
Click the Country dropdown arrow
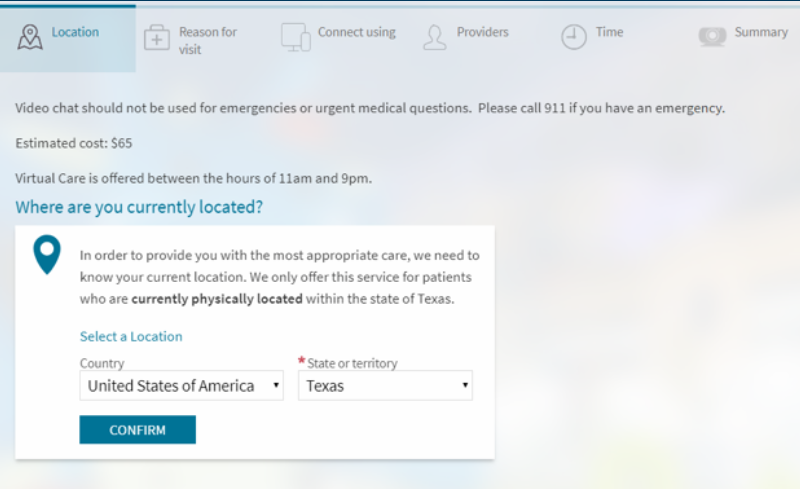point(276,386)
